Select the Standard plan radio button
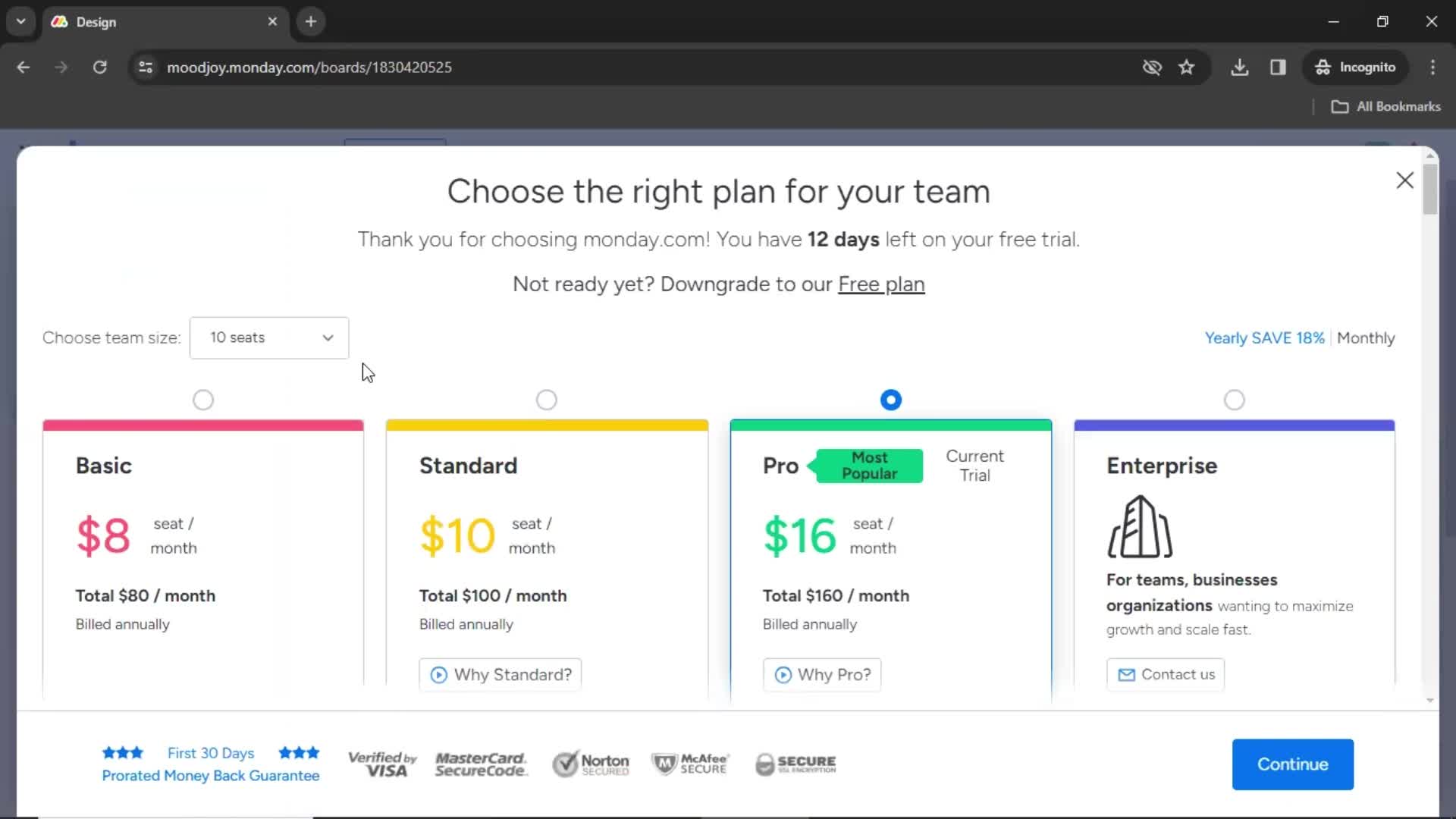The height and width of the screenshot is (819, 1456). [546, 400]
